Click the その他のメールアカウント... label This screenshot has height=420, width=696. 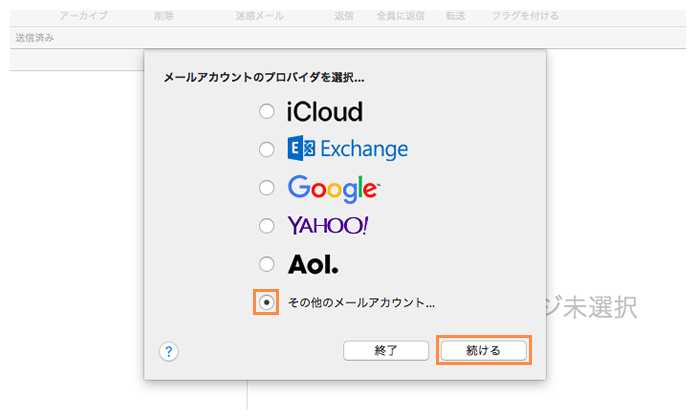click(x=361, y=303)
